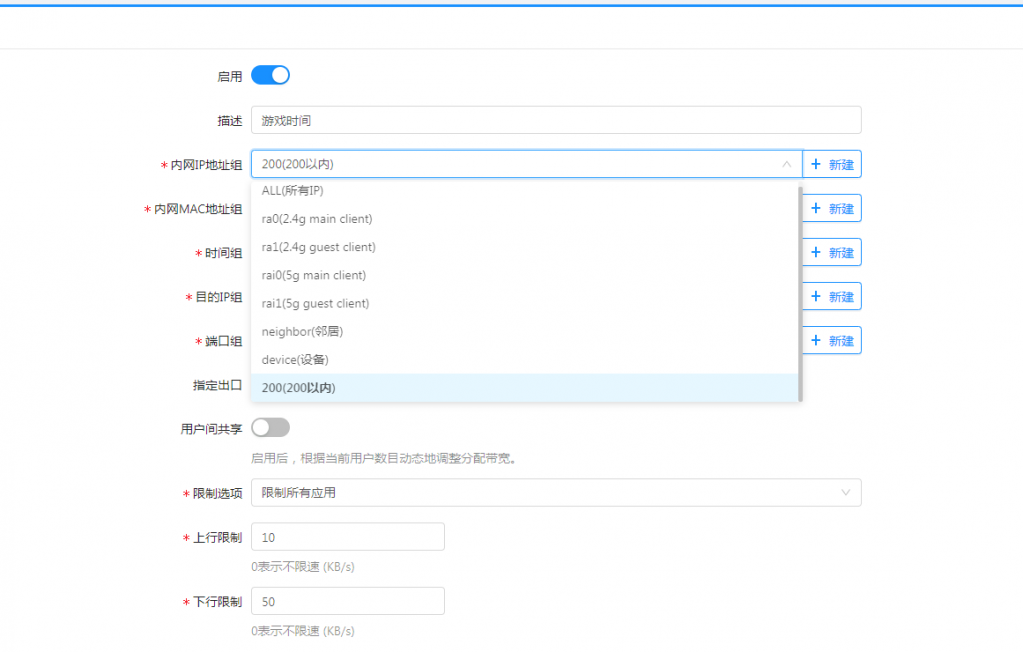The height and width of the screenshot is (652, 1023).
Task: Click the 描述 text field
Action: pos(555,120)
